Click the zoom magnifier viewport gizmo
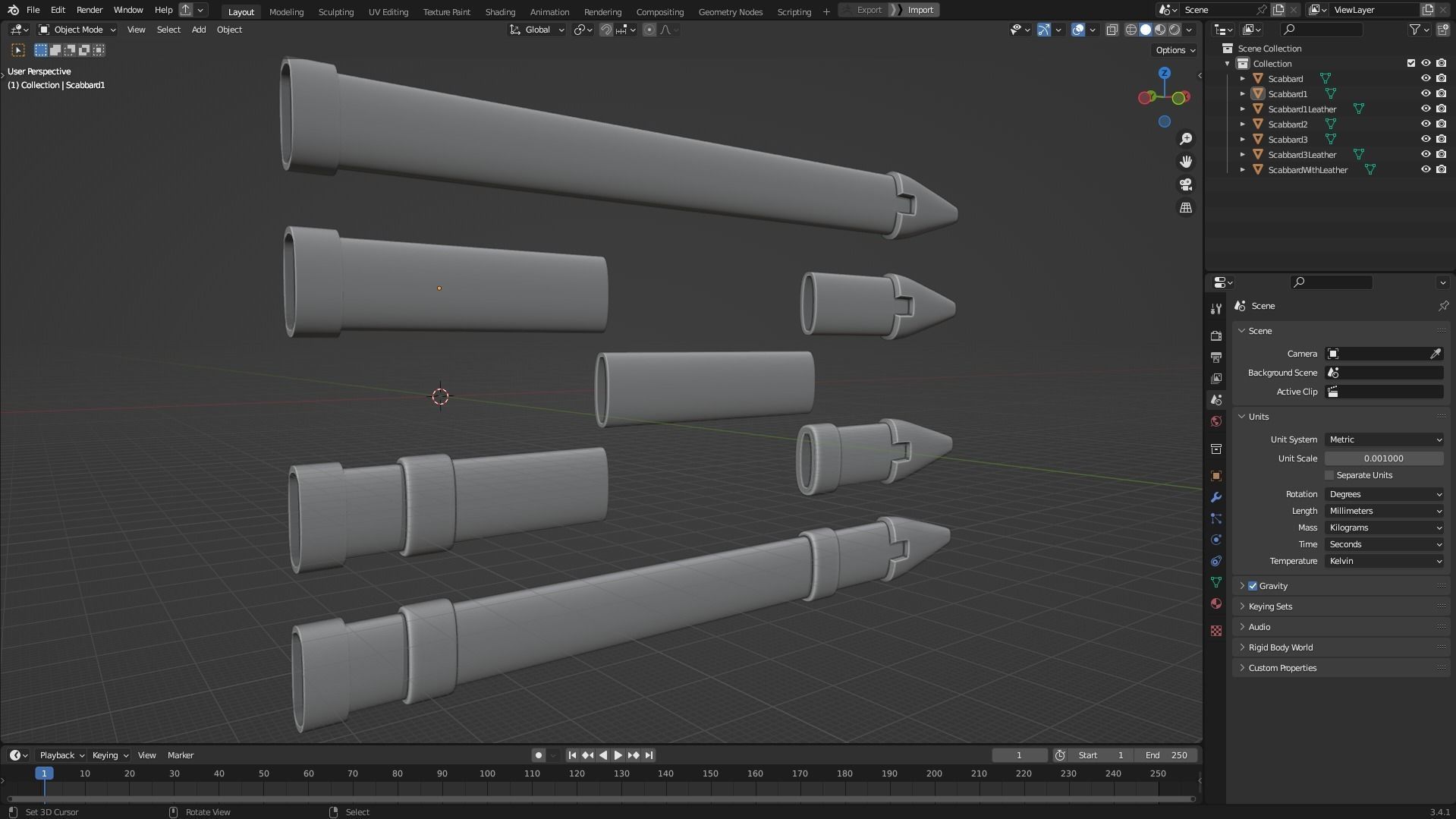 tap(1186, 139)
